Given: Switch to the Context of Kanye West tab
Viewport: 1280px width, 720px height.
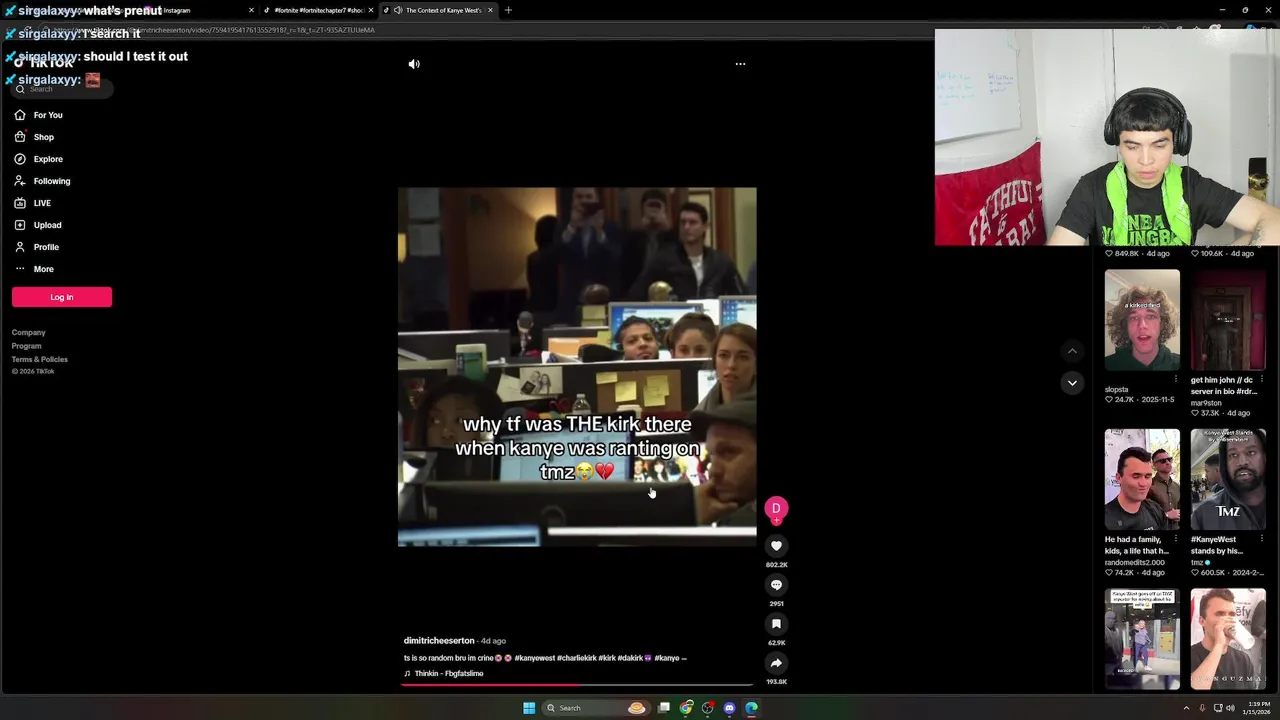Looking at the screenshot, I should (437, 10).
